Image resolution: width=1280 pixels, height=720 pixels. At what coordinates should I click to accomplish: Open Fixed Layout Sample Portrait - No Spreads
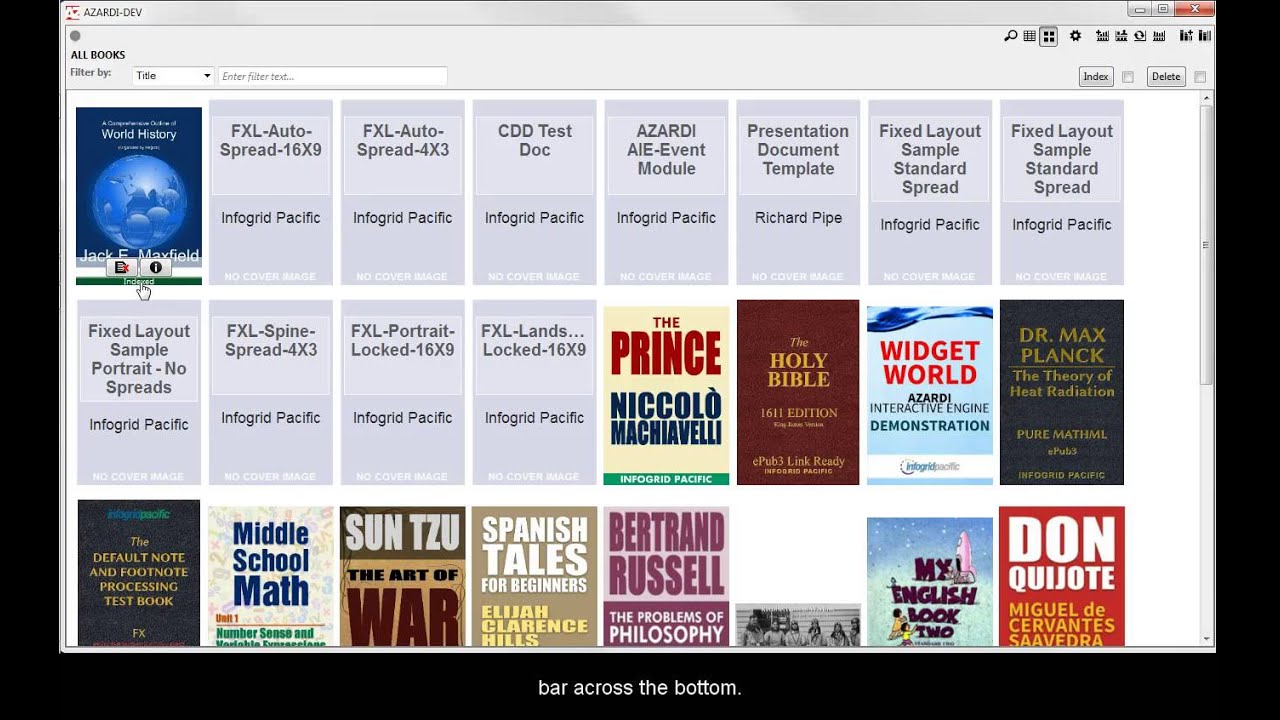[x=139, y=392]
